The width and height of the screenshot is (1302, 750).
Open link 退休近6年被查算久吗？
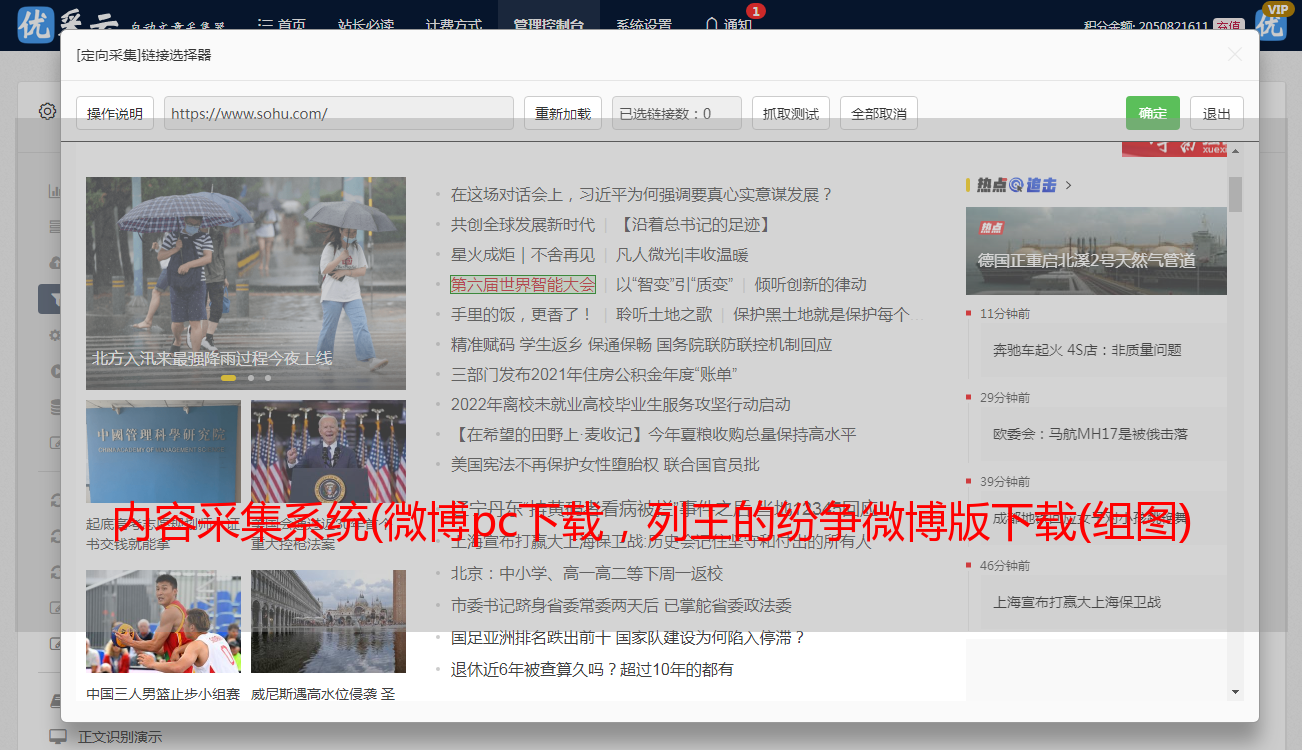tap(592, 669)
